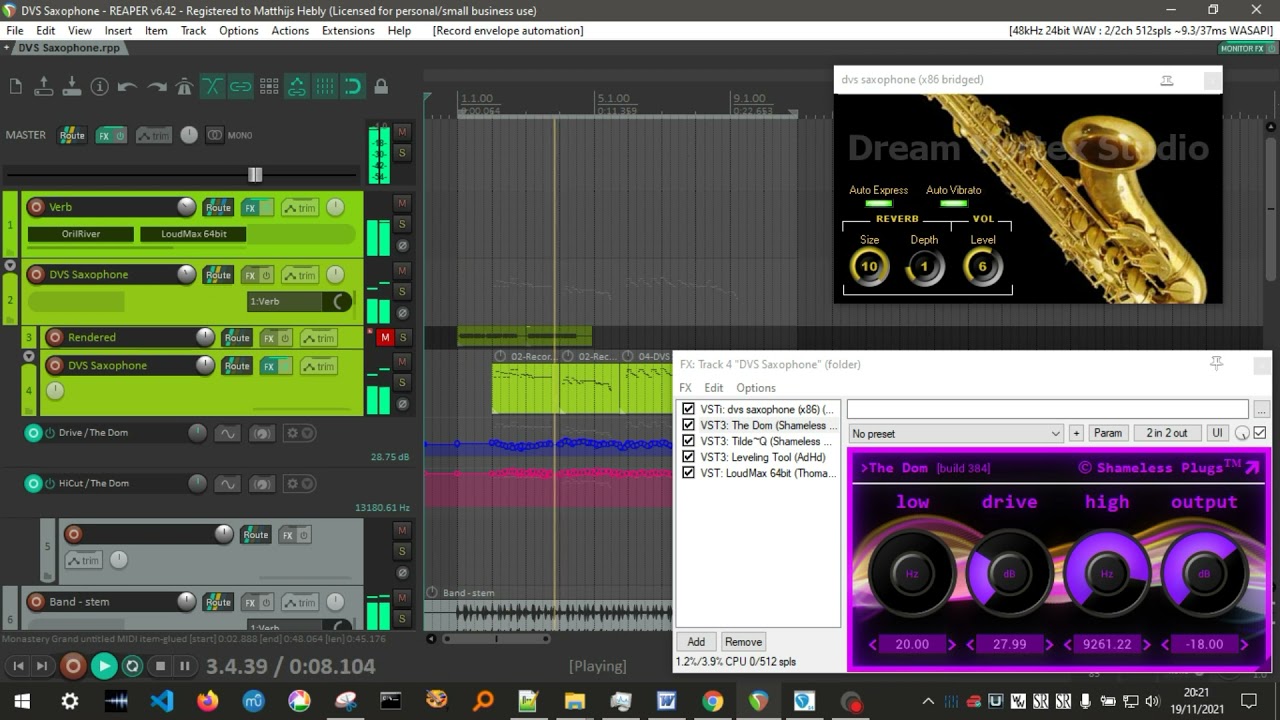Unmute the Rendered track red M button

pos(385,338)
